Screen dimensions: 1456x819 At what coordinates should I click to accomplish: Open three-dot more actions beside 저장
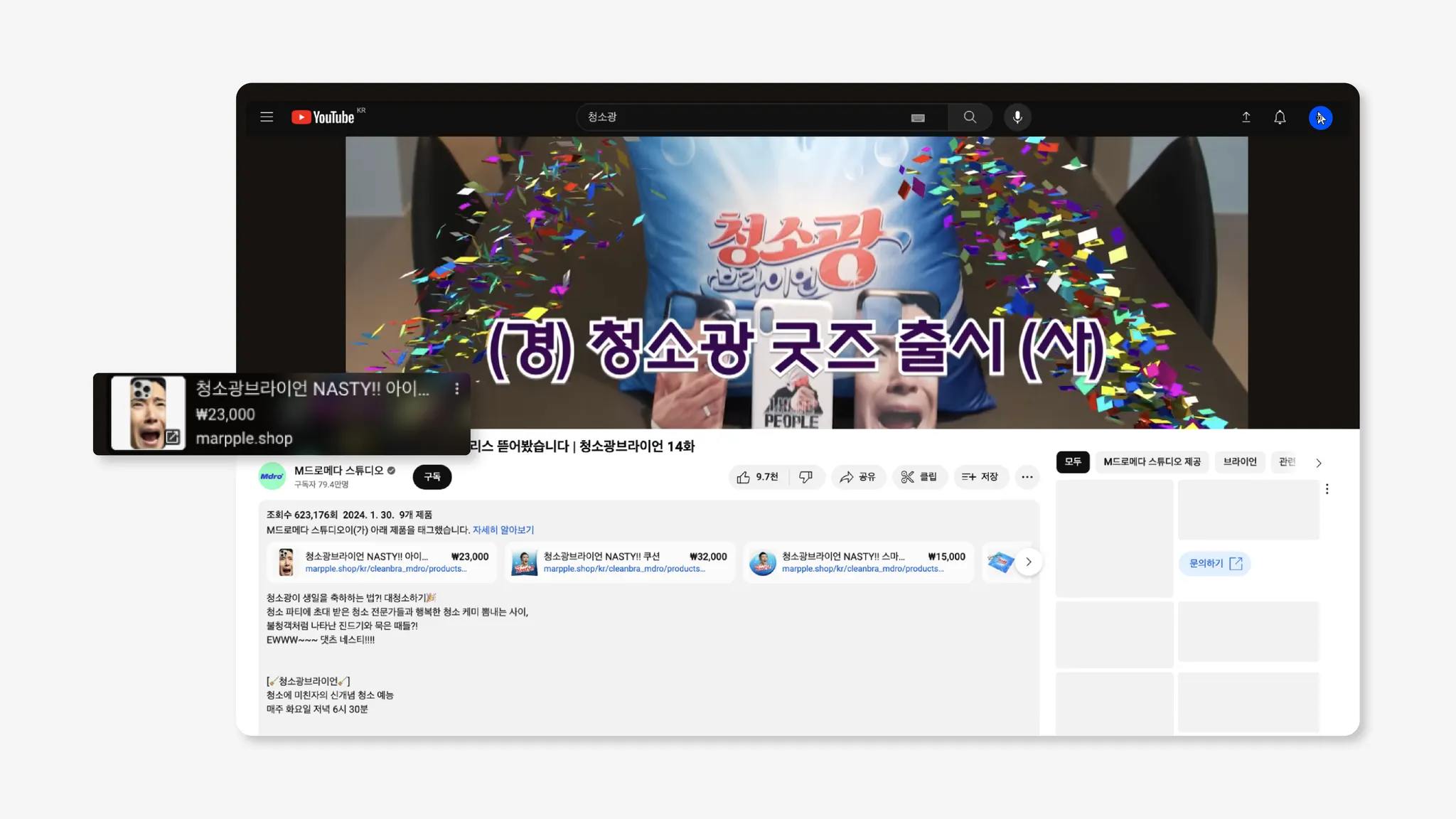point(1027,477)
